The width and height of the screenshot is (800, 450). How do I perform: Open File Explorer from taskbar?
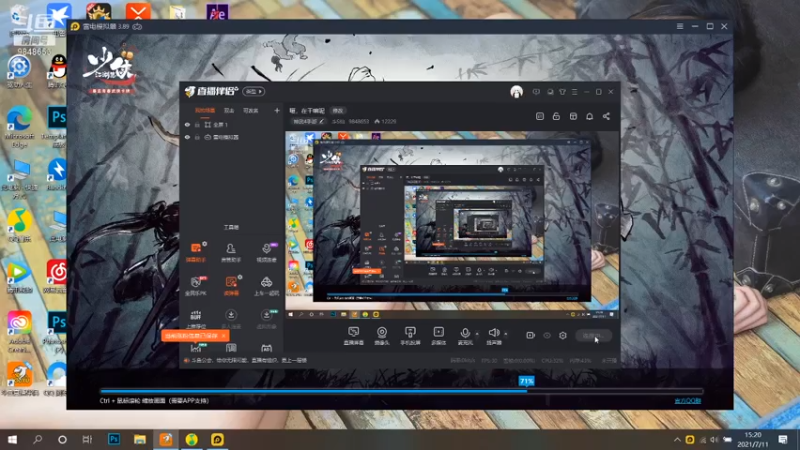tap(140, 439)
